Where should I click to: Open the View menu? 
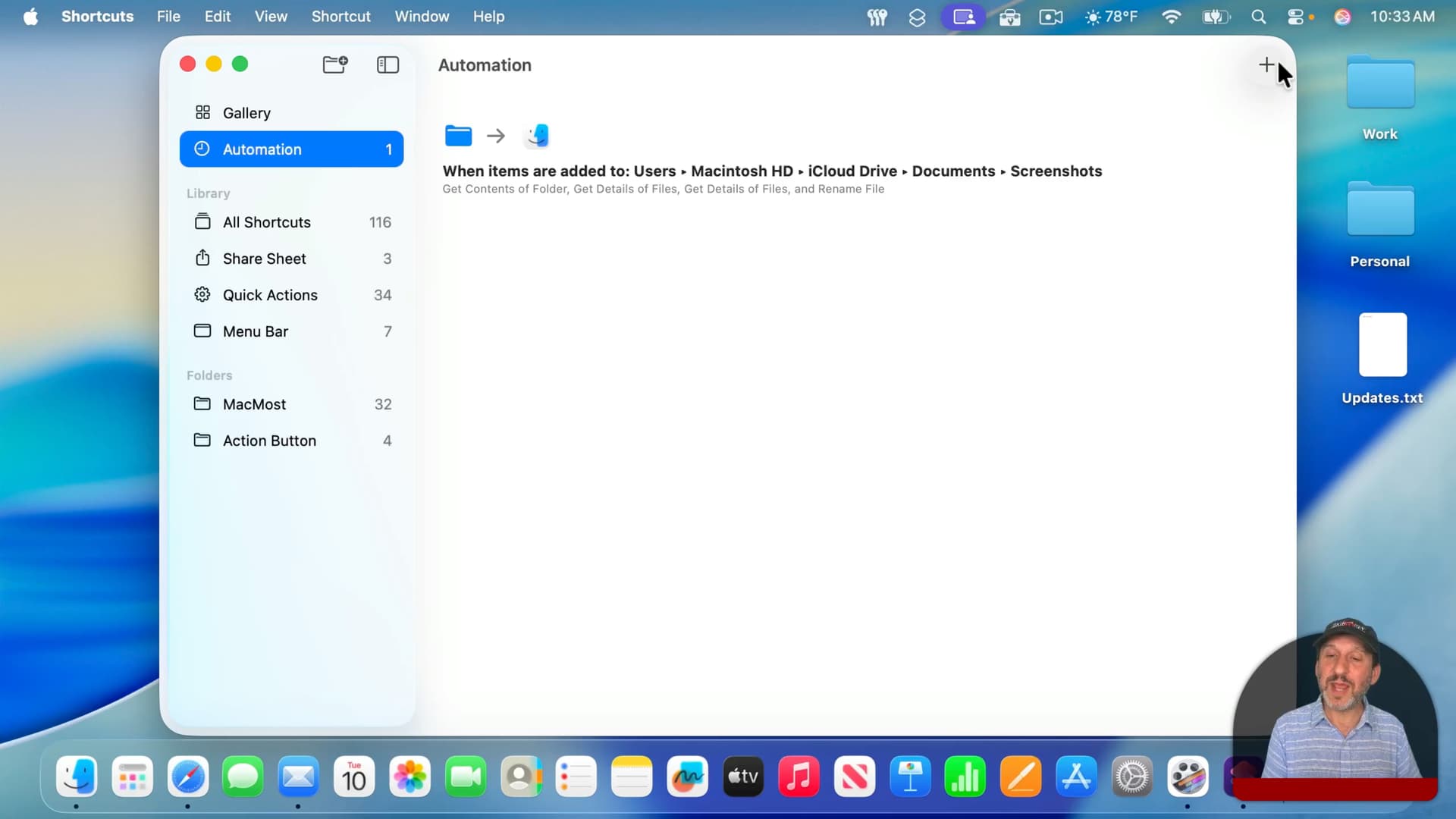(x=271, y=17)
